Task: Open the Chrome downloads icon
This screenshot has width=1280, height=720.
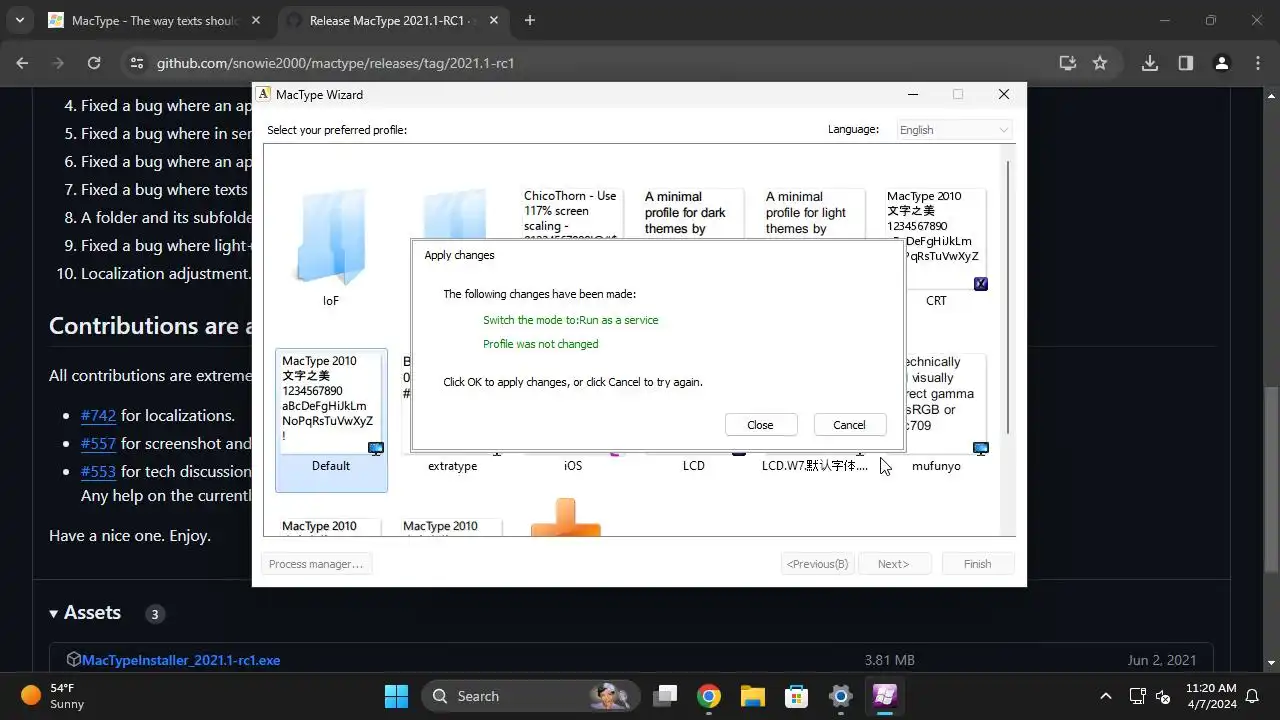Action: [x=1150, y=63]
